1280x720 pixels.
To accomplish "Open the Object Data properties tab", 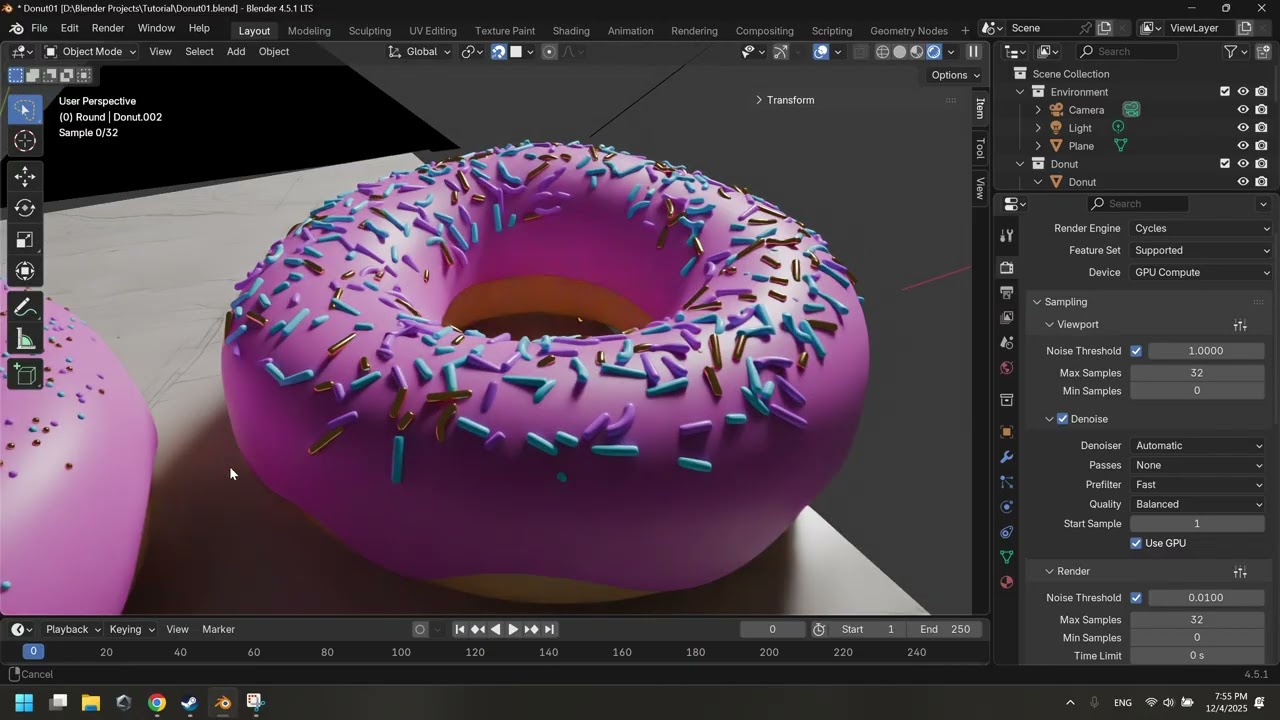I will pos(1007,557).
